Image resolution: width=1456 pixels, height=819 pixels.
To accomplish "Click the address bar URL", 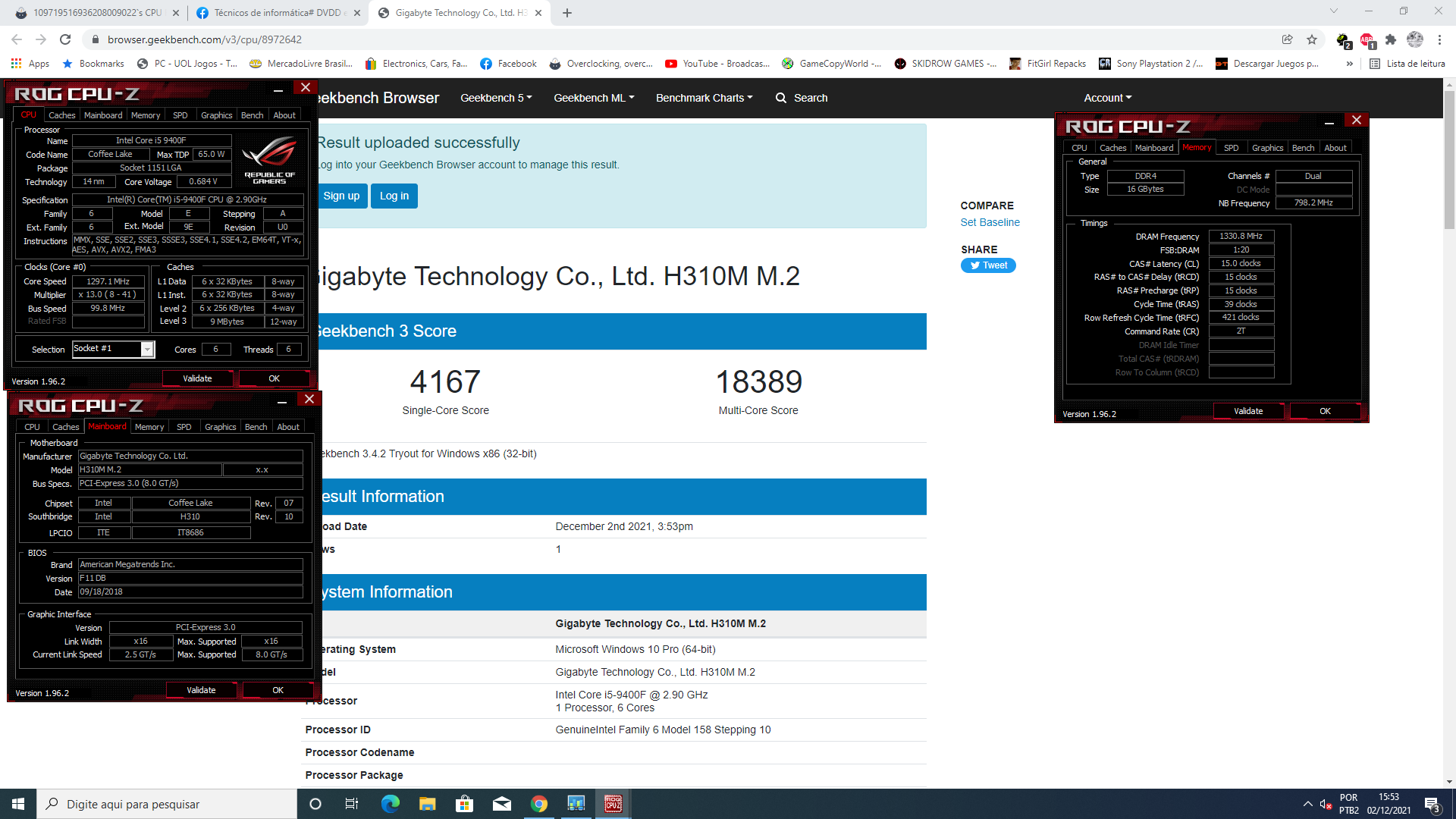I will tap(205, 39).
